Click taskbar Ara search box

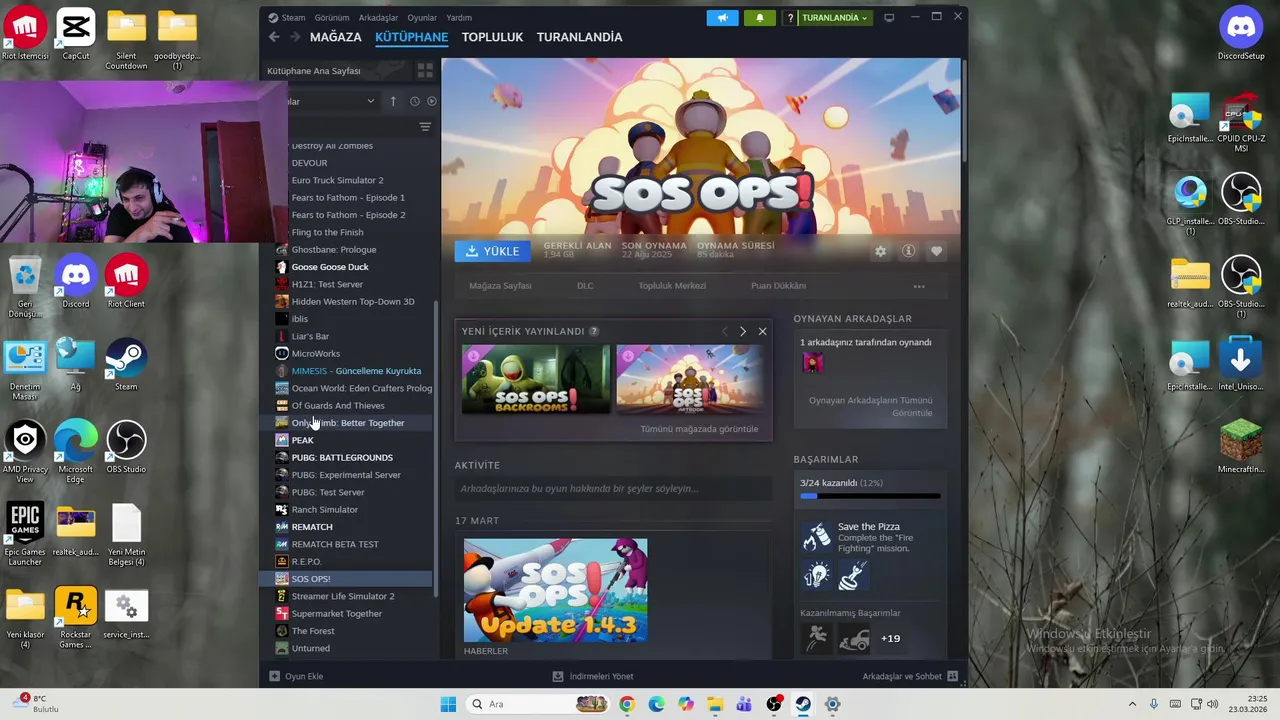(537, 704)
